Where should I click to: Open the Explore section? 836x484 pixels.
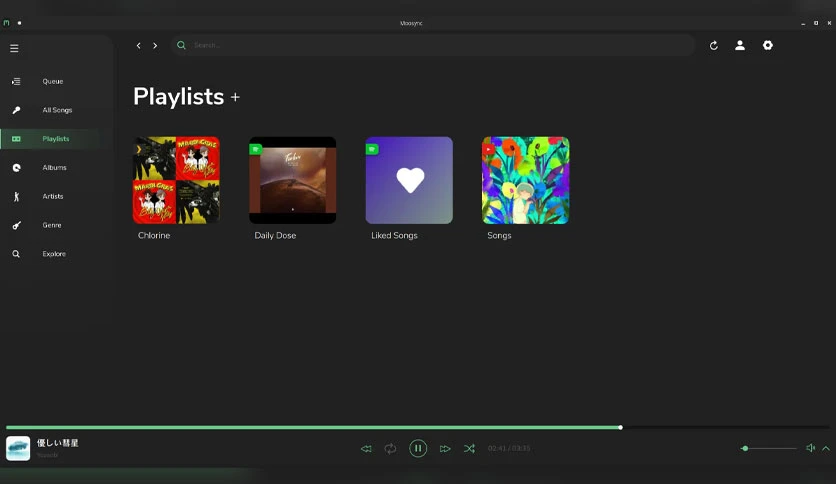54,254
